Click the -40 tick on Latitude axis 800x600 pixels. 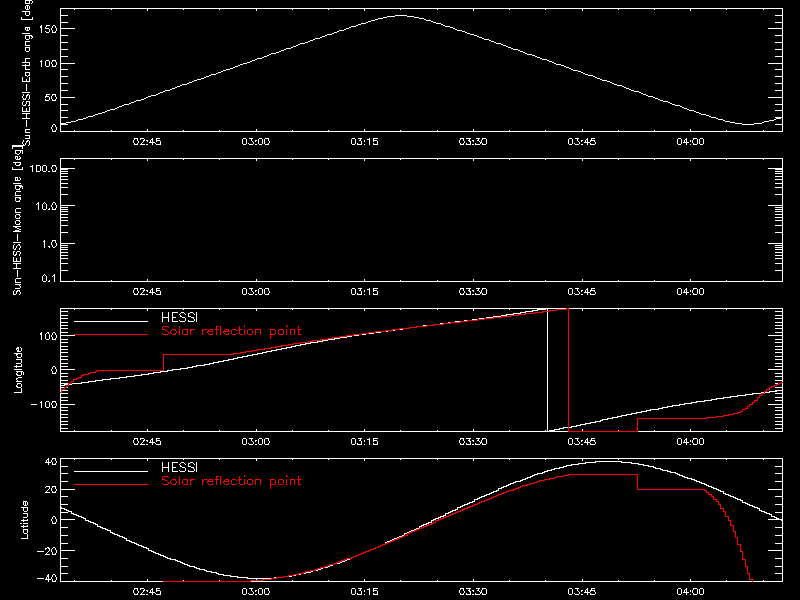[x=47, y=579]
